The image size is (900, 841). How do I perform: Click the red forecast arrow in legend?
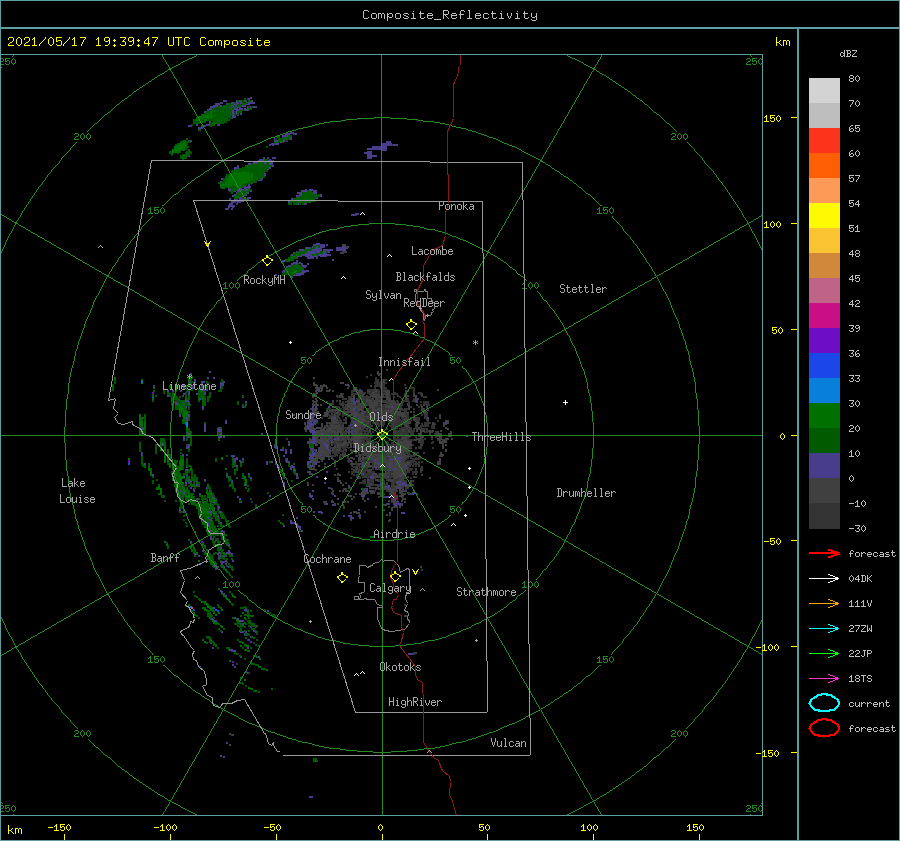824,553
